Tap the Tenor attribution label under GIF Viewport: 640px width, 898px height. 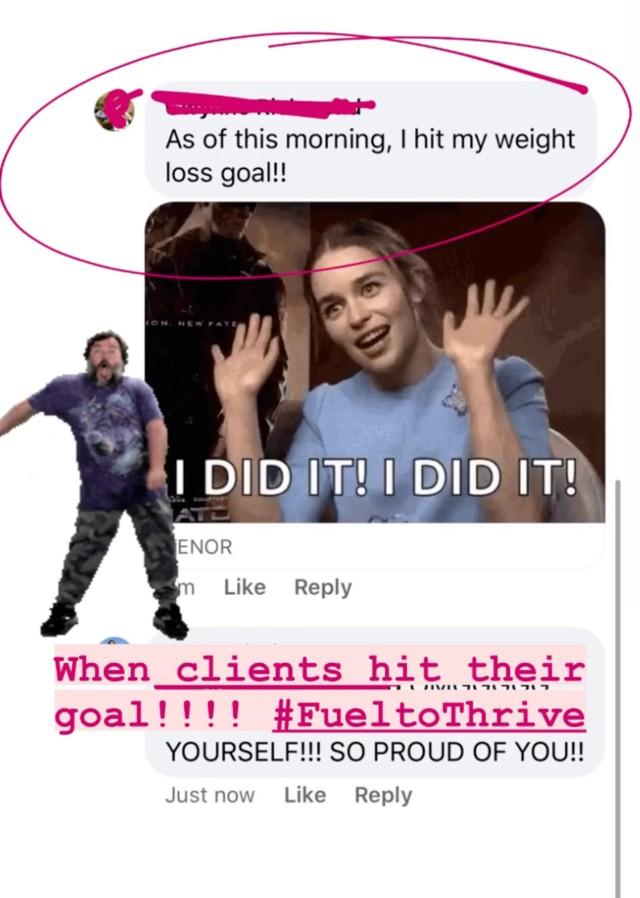pos(203,546)
